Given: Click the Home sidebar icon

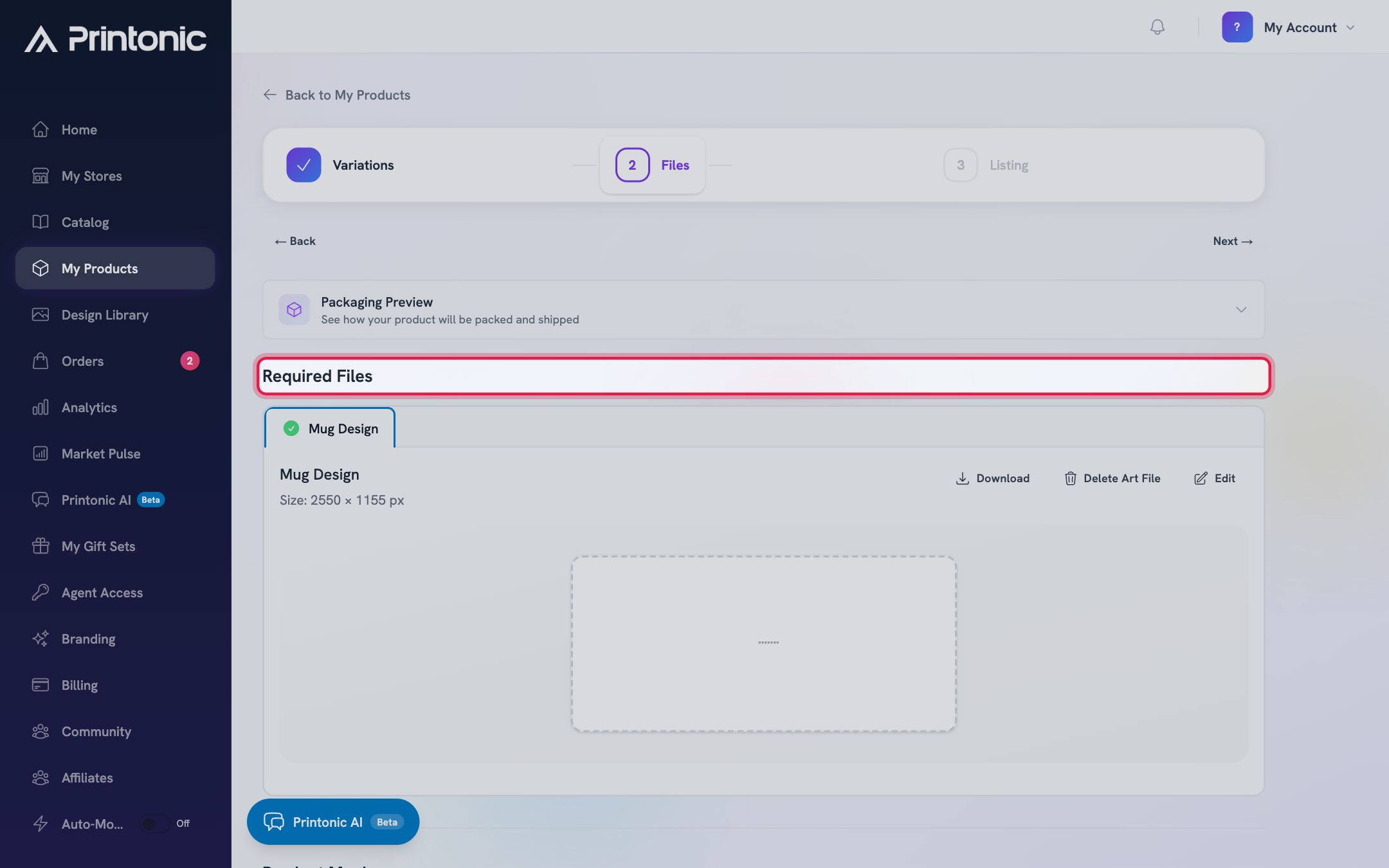Looking at the screenshot, I should (x=41, y=129).
